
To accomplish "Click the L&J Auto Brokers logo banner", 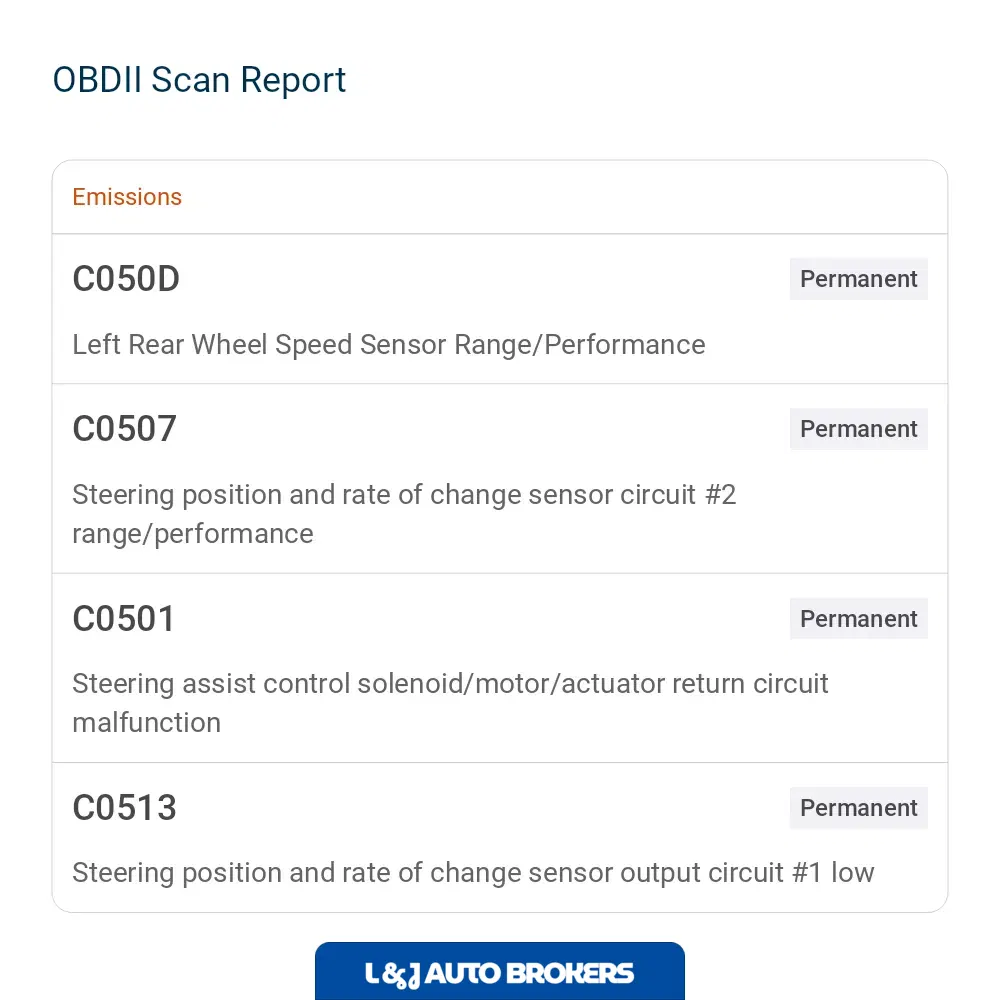I will 499,971.
